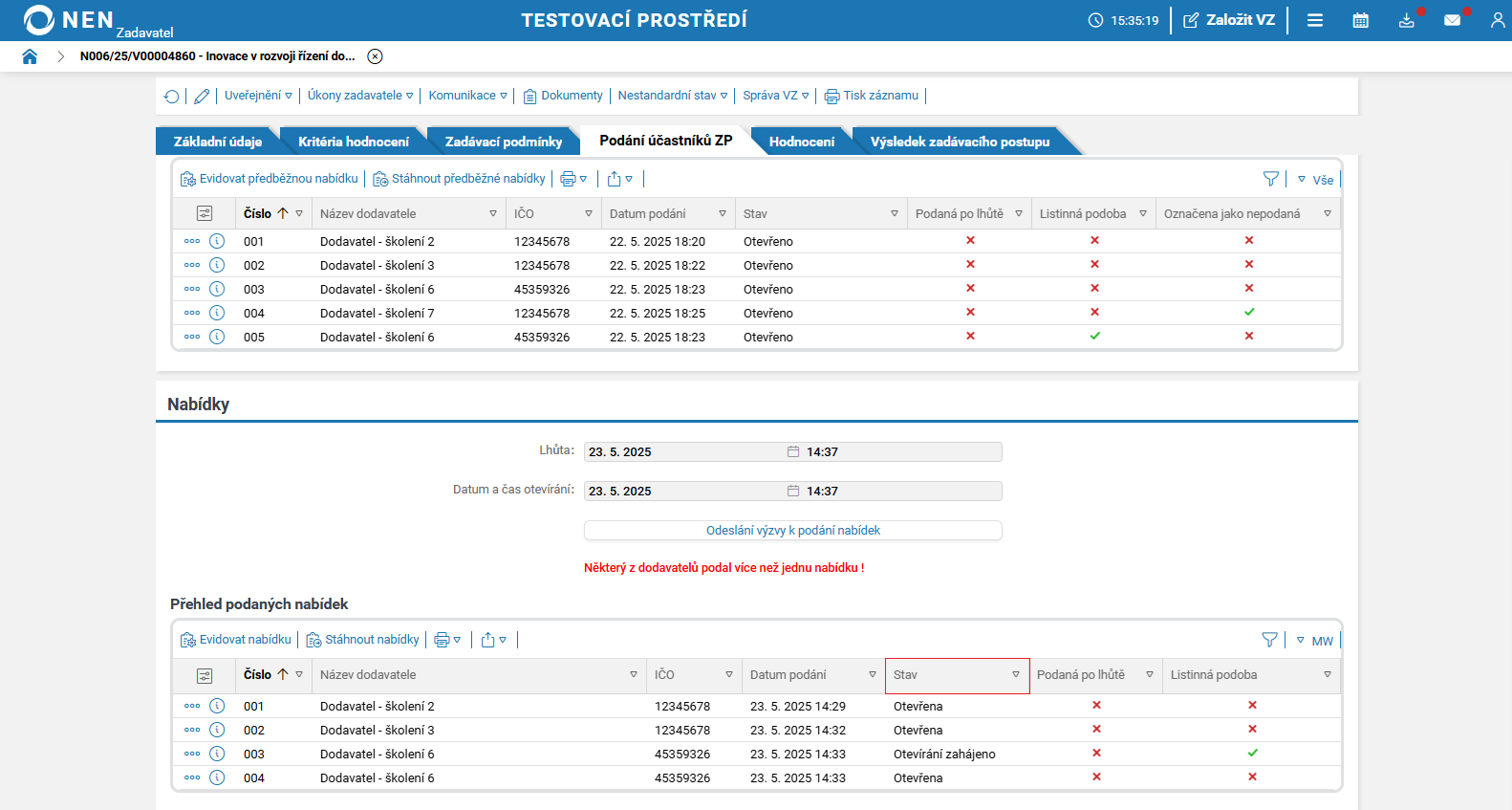Expand the Uveřejnění dropdown menu

[x=258, y=96]
